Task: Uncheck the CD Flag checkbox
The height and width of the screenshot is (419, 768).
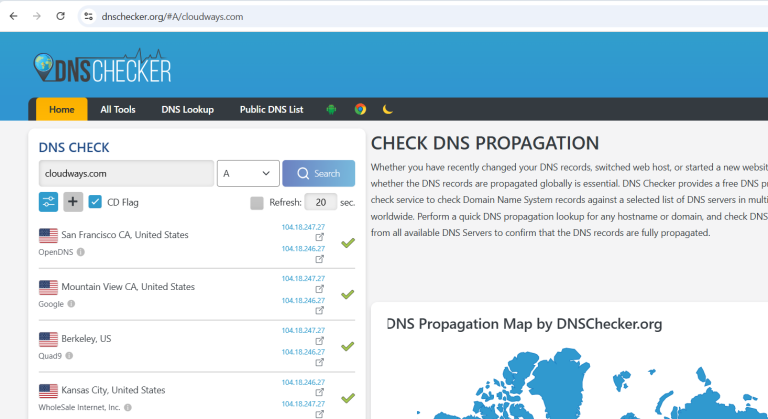Action: point(95,202)
